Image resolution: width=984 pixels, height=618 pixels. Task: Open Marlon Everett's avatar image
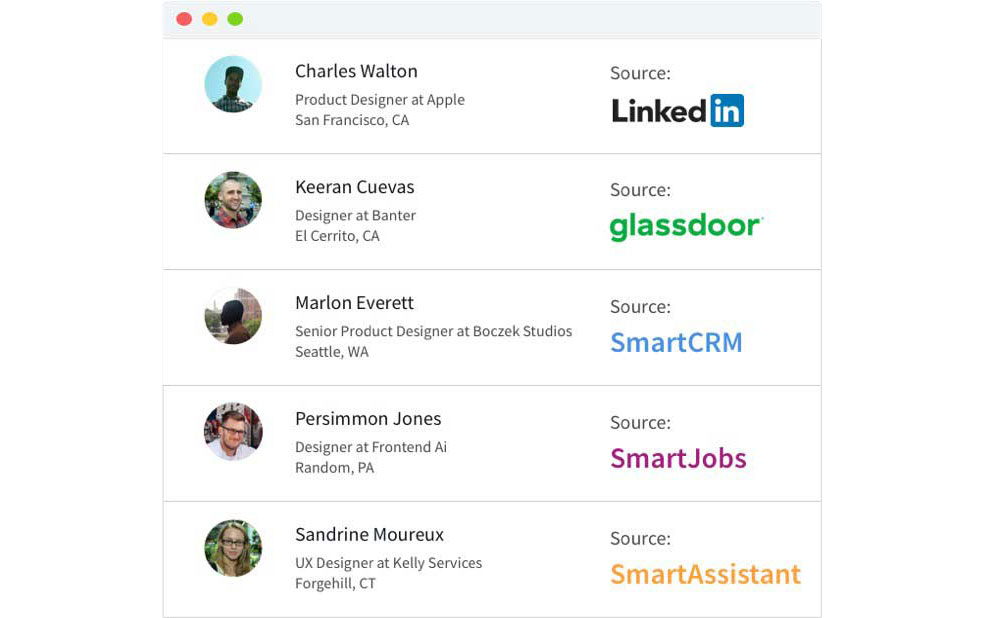click(x=233, y=316)
